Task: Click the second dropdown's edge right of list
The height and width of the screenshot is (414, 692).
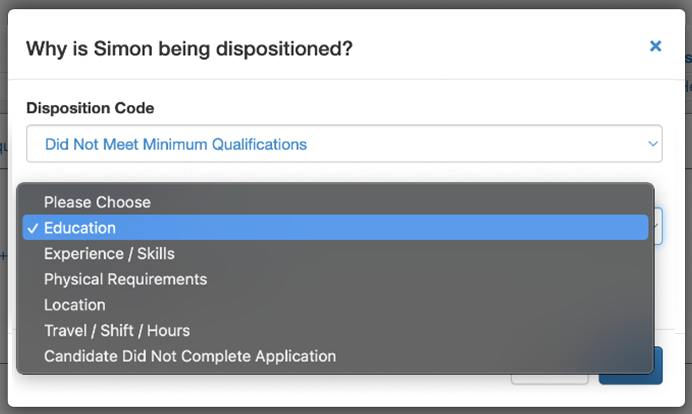Action: (658, 226)
